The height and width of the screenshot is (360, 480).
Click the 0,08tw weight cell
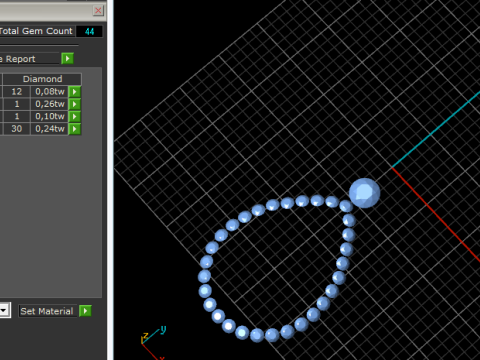tap(50, 92)
